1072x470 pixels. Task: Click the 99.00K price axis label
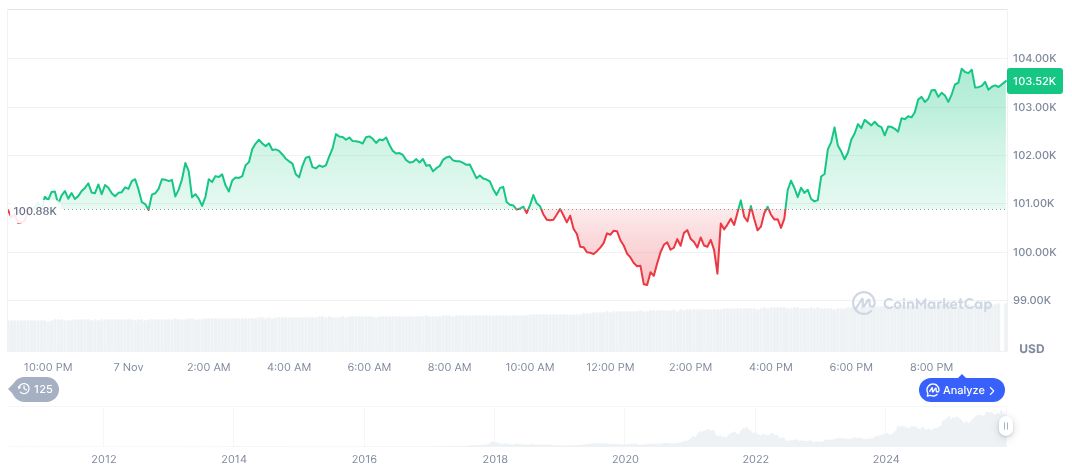1034,300
